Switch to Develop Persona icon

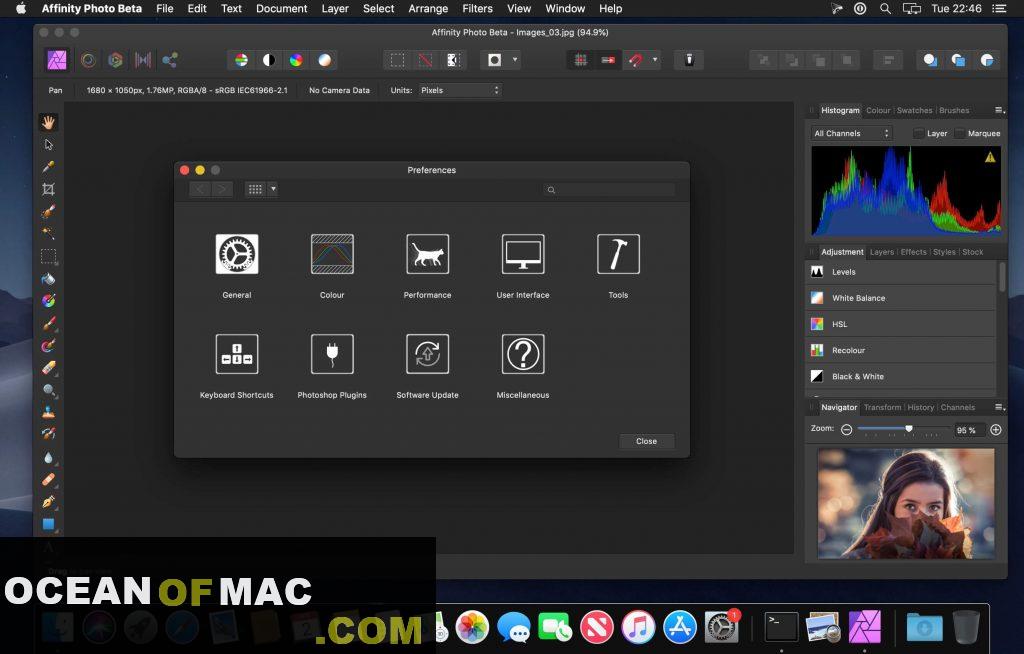tap(116, 60)
